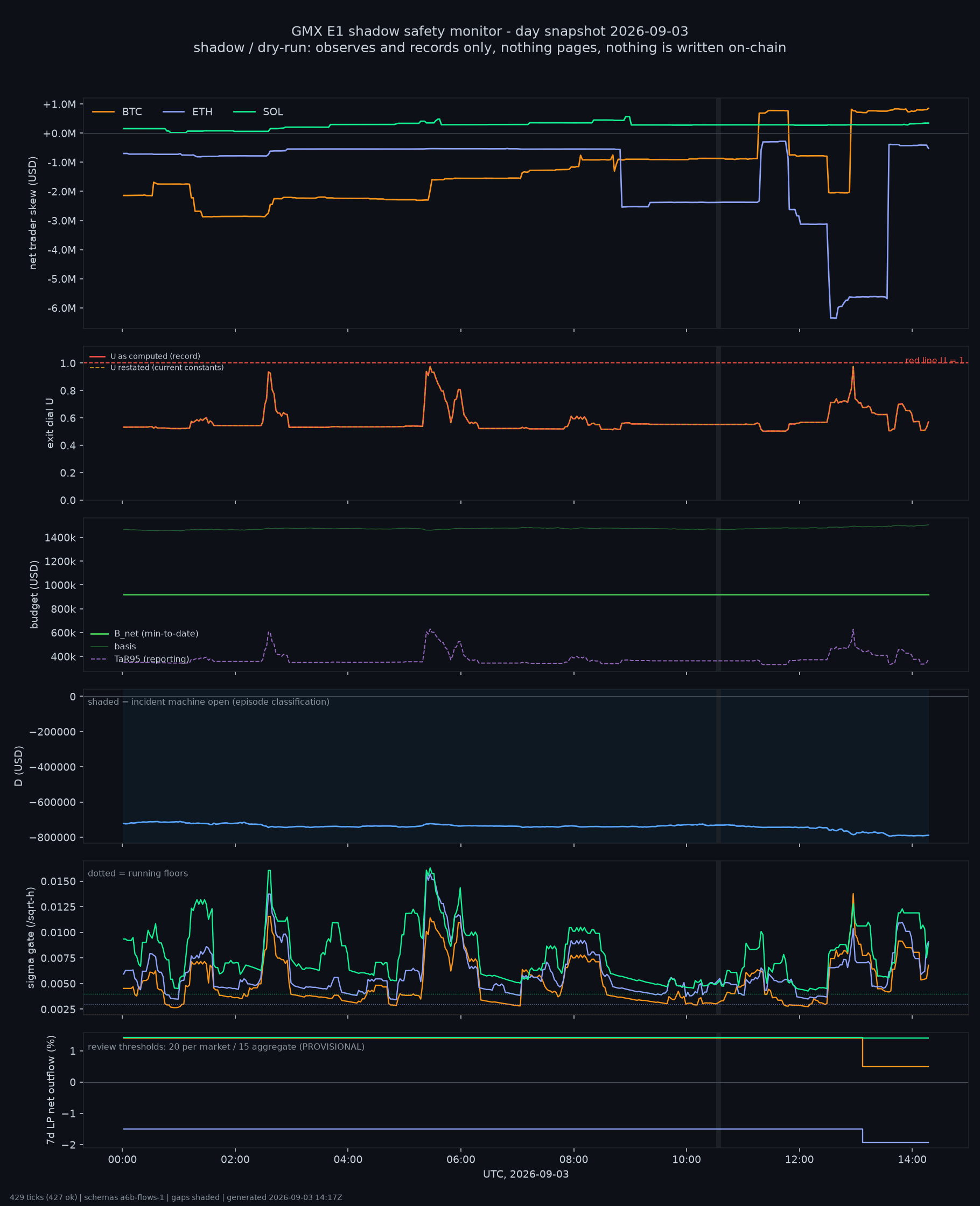Click the footer line starting "429 ticks (427 ok)"
This screenshot has height=1206, width=980.
[x=176, y=1197]
